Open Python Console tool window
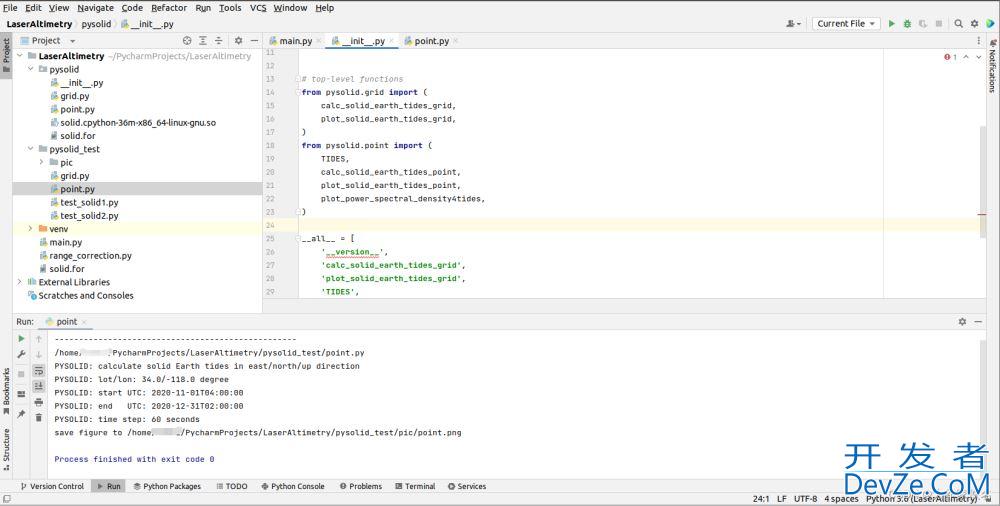 point(293,486)
